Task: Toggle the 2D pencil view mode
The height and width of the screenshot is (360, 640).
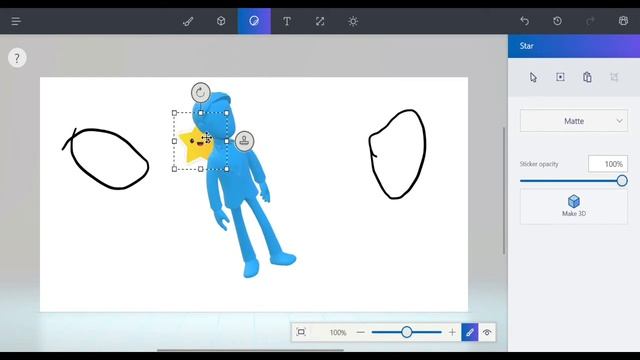Action: coord(470,332)
